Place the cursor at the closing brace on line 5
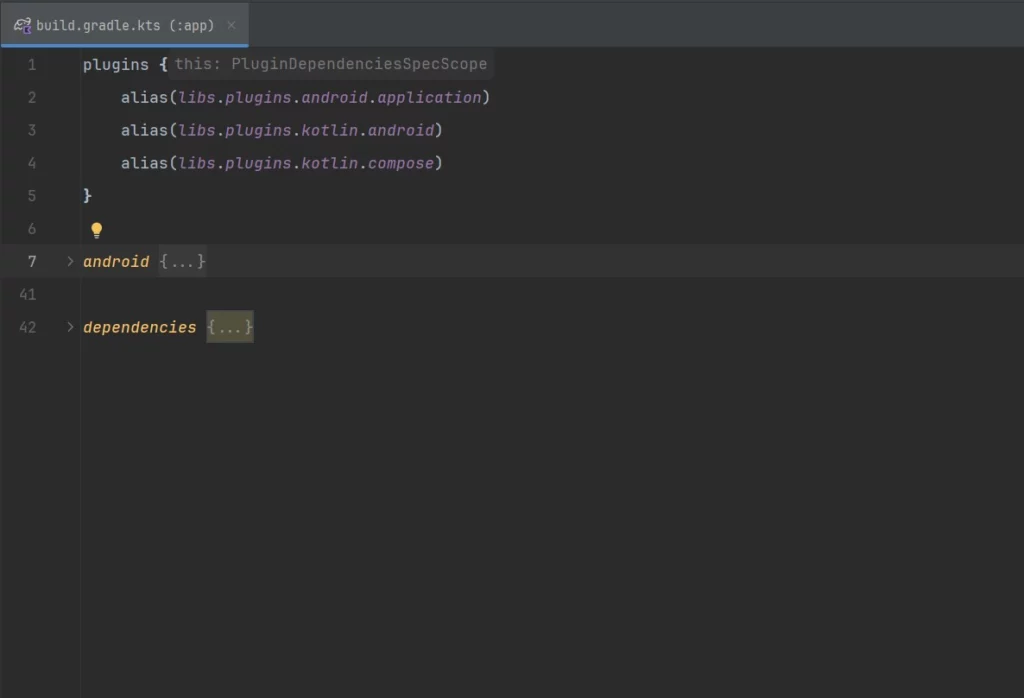1024x698 pixels. coord(88,195)
